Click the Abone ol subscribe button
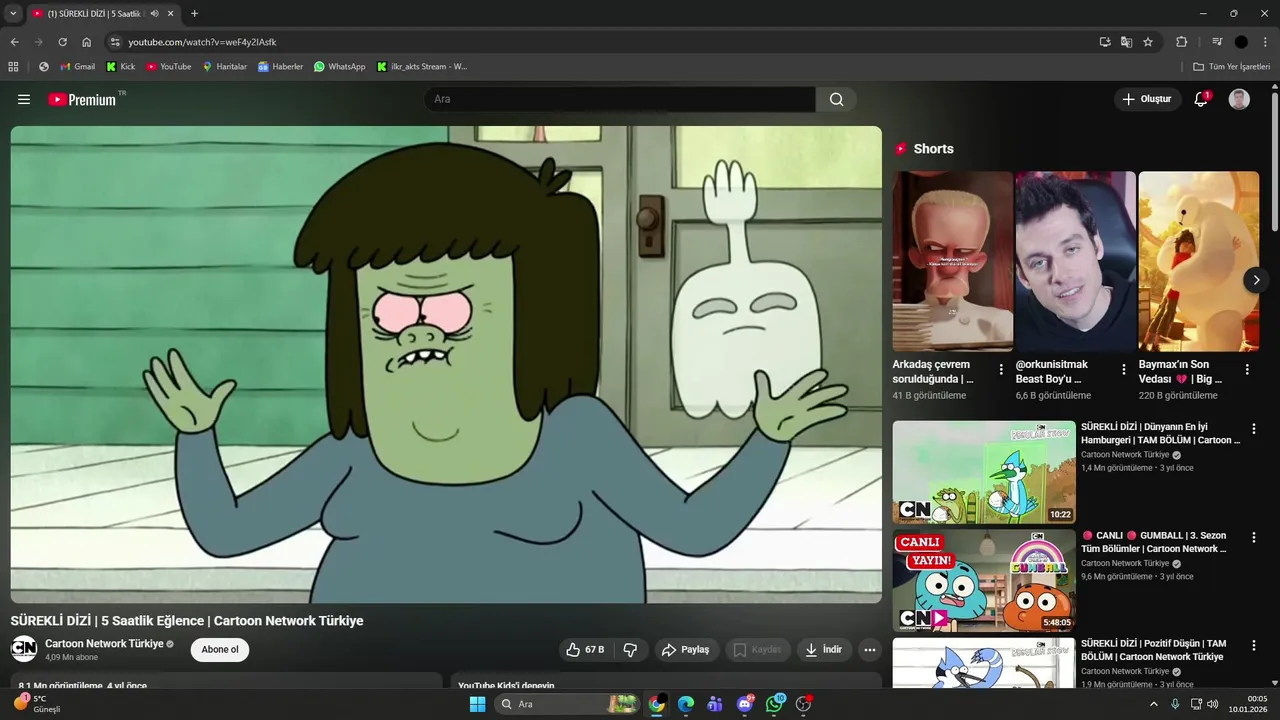This screenshot has height=720, width=1280. pos(220,650)
